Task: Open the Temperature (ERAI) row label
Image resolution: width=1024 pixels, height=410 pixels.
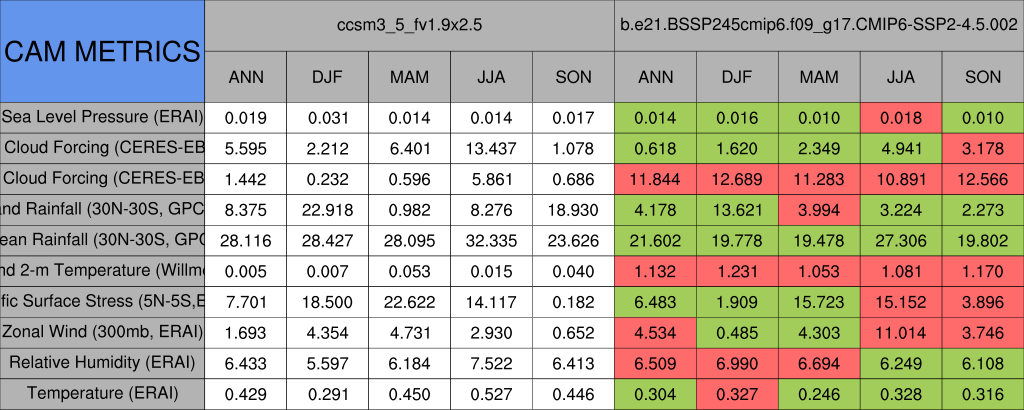Action: click(x=102, y=393)
